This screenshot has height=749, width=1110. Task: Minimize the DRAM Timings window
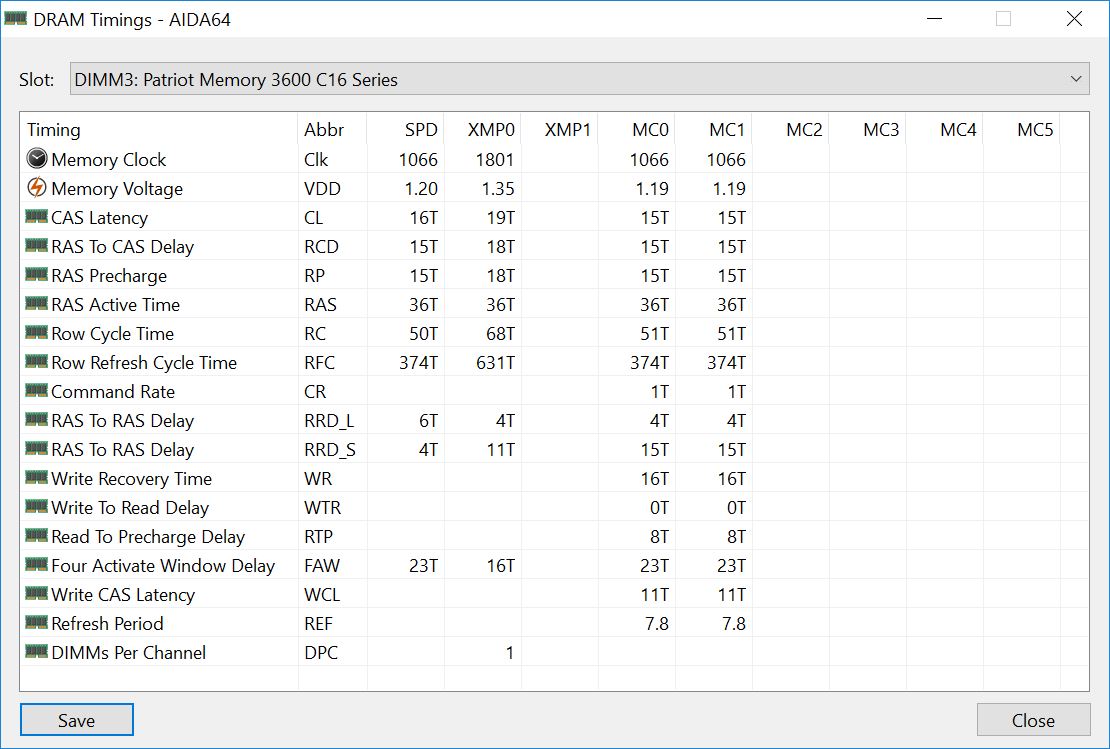934,19
